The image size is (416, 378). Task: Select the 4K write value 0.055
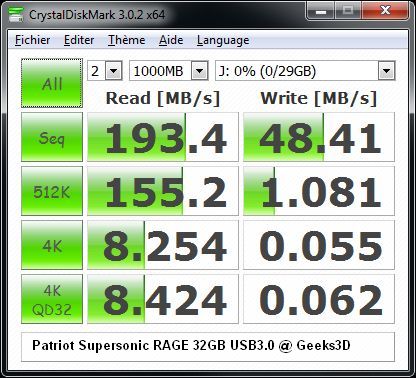319,245
